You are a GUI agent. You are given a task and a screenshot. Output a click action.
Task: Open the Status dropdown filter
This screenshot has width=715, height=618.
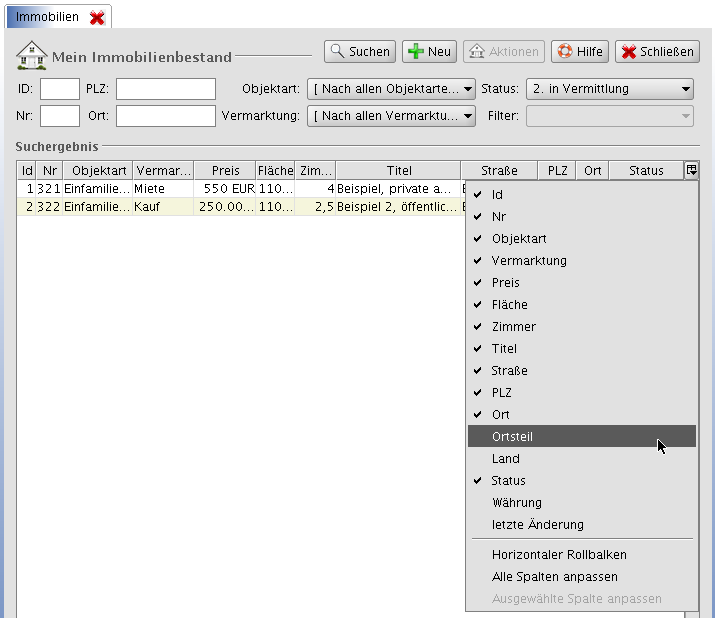pos(611,89)
